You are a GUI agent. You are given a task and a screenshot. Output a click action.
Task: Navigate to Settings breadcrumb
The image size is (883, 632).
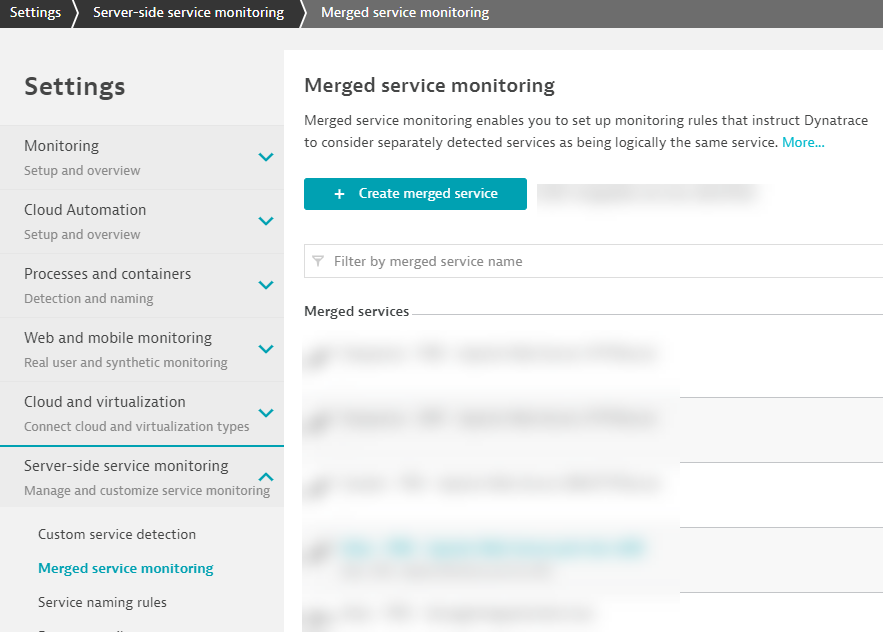pyautogui.click(x=35, y=13)
